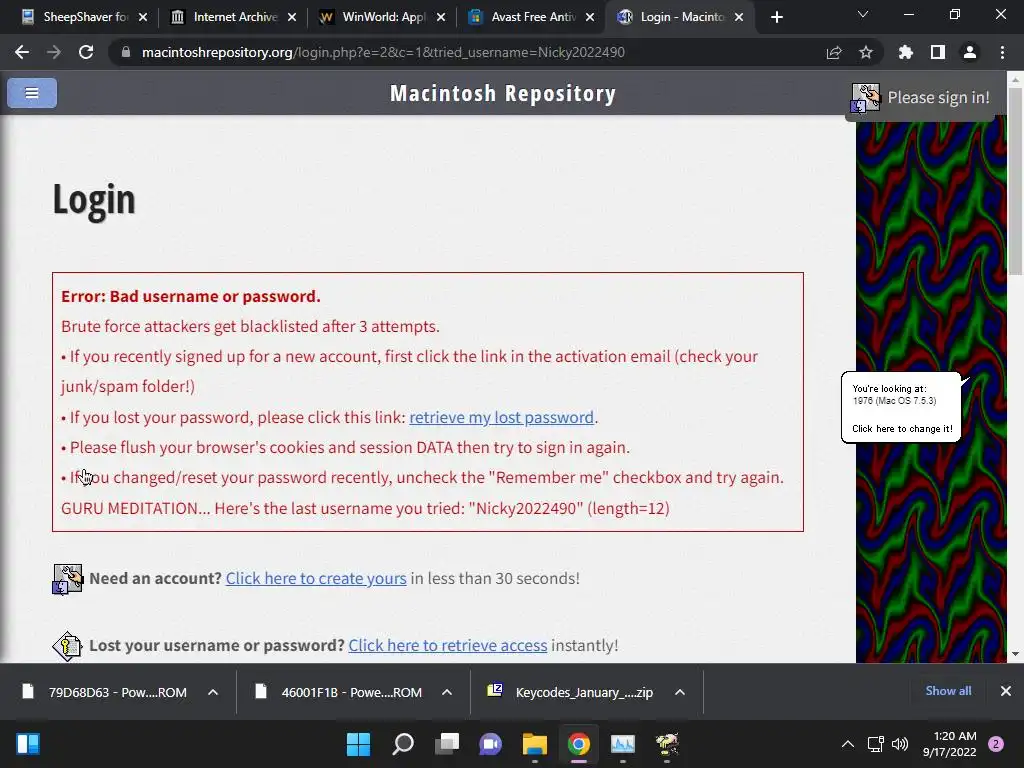Bookmark this page with star icon
The width and height of the screenshot is (1024, 768).
coord(866,52)
